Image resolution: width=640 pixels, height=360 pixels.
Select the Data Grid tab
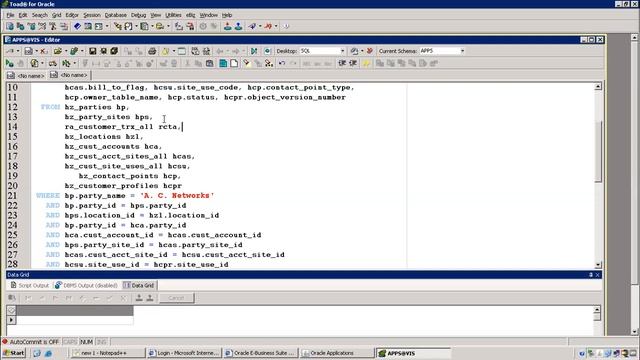139,285
